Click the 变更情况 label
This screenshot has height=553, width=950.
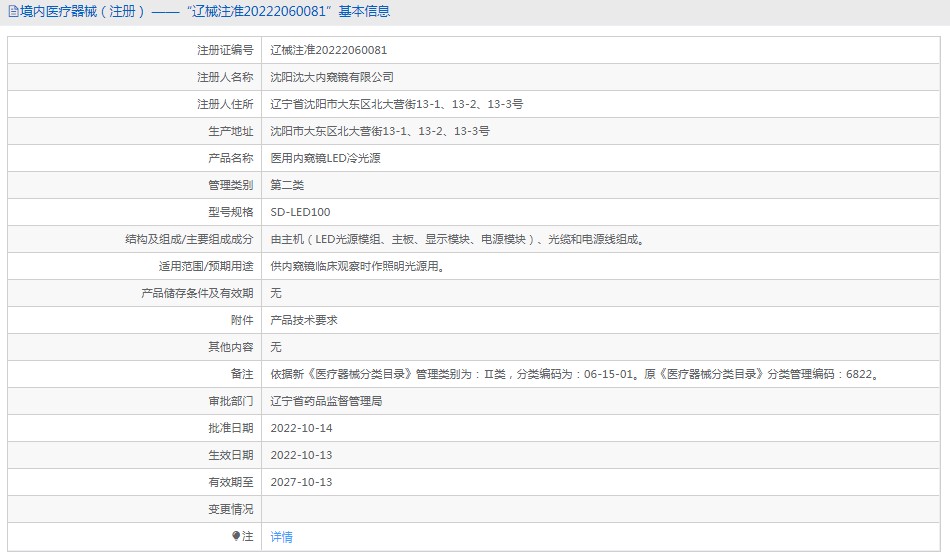[x=231, y=509]
